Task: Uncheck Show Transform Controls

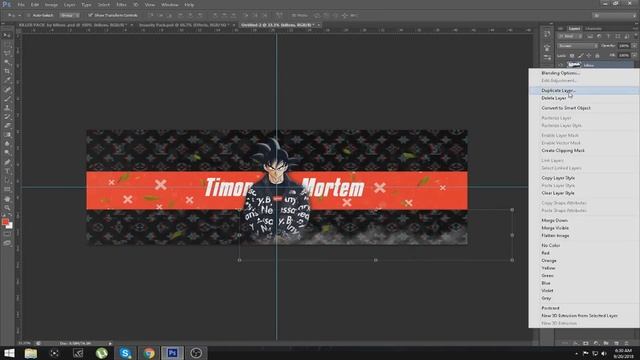Action: coord(90,15)
